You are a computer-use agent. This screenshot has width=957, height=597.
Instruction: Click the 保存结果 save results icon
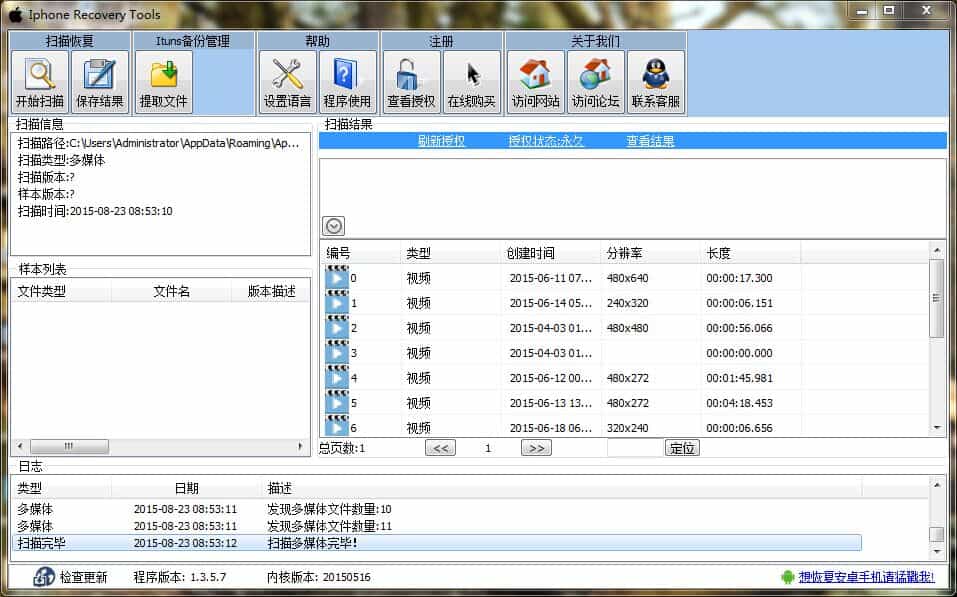(99, 82)
